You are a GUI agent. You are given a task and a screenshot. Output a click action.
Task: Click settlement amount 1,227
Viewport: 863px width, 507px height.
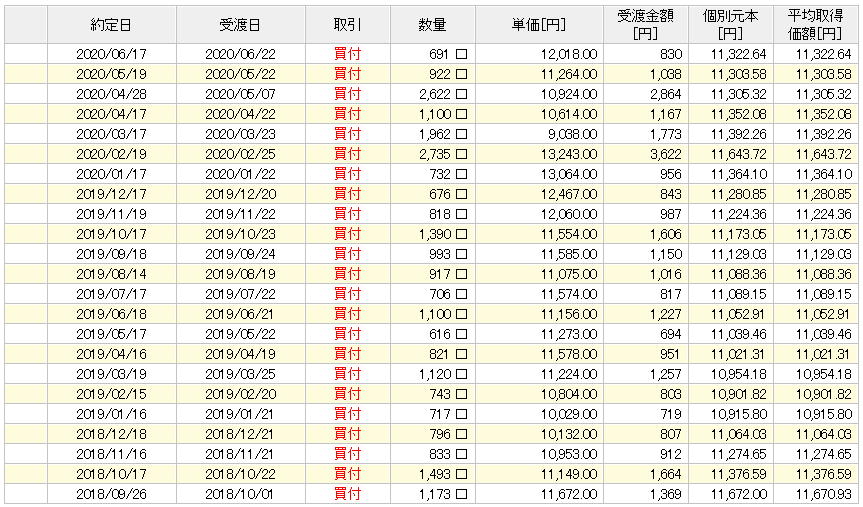pyautogui.click(x=666, y=314)
